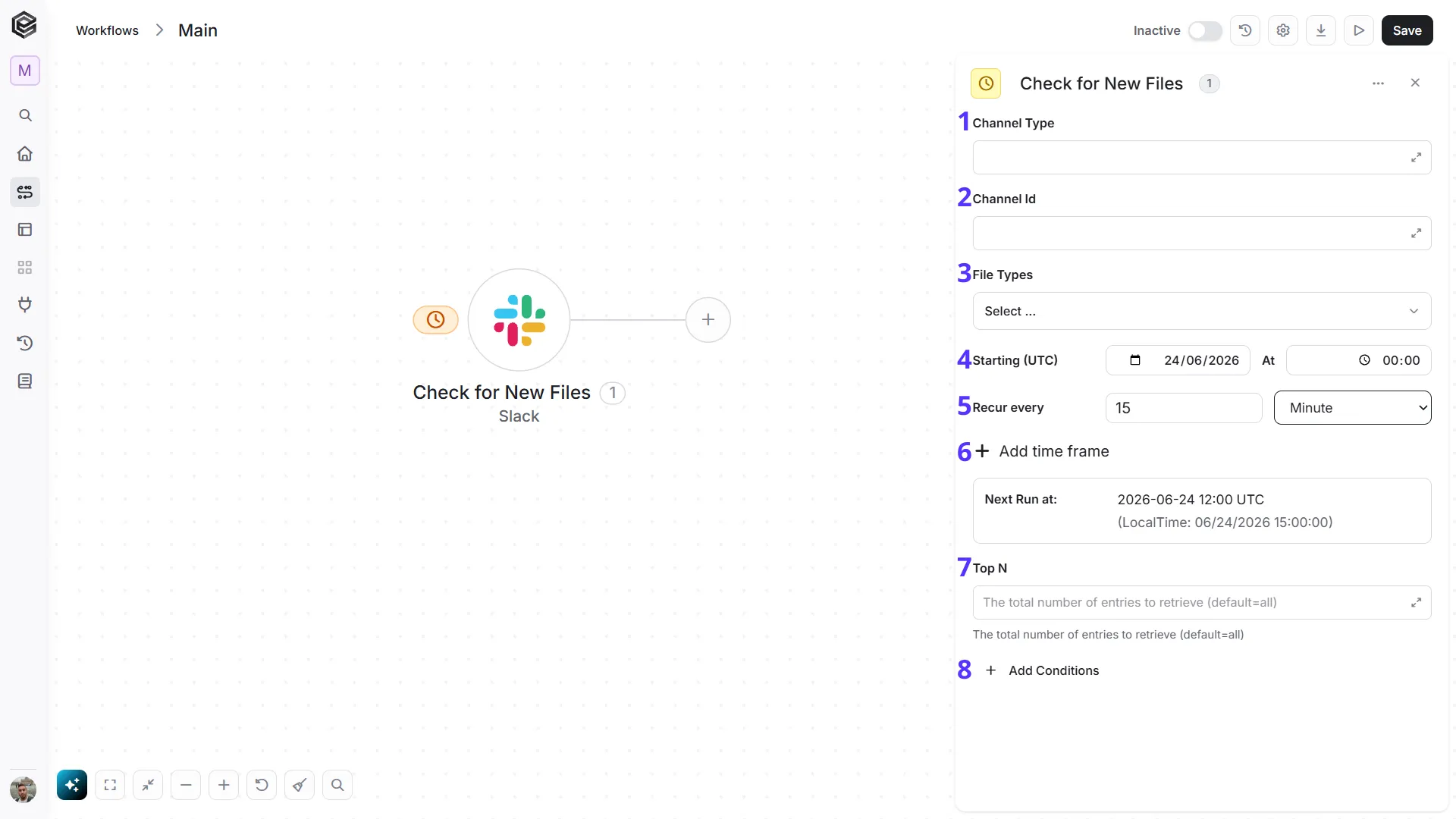
Task: Open canvas search magnifier in bottom toolbar
Action: tap(337, 785)
